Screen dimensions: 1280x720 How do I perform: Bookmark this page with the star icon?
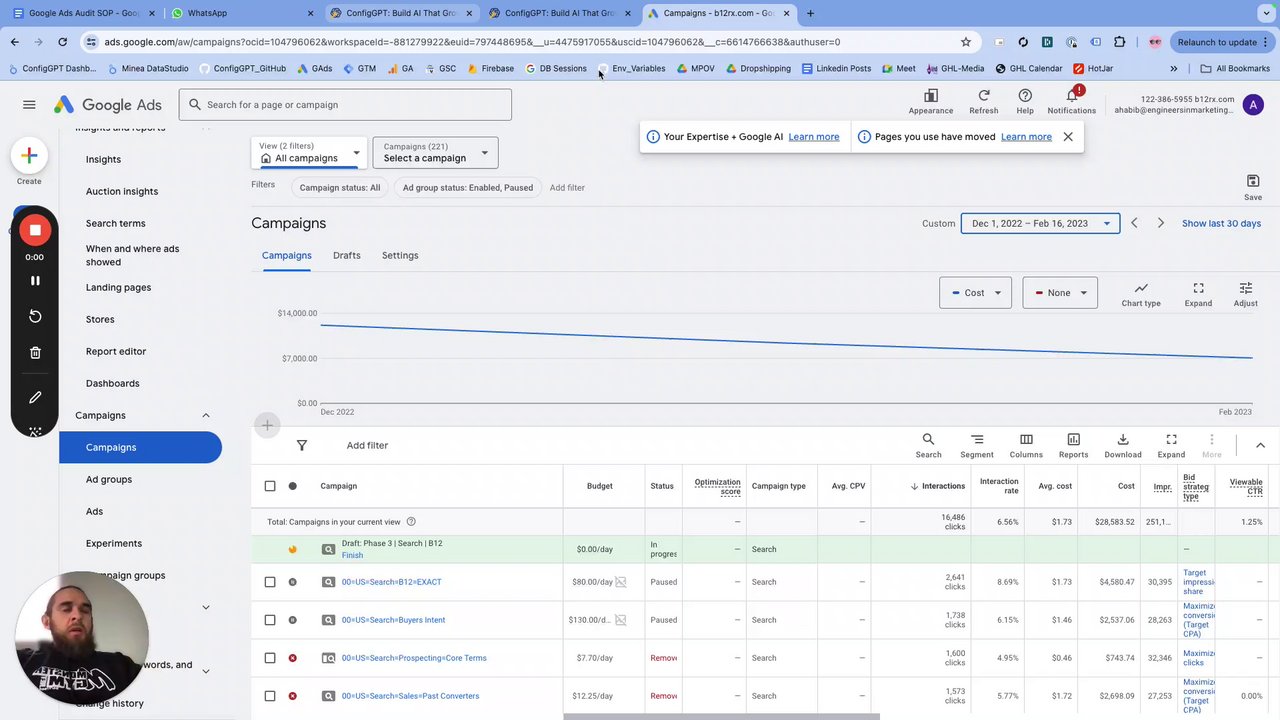click(x=966, y=42)
